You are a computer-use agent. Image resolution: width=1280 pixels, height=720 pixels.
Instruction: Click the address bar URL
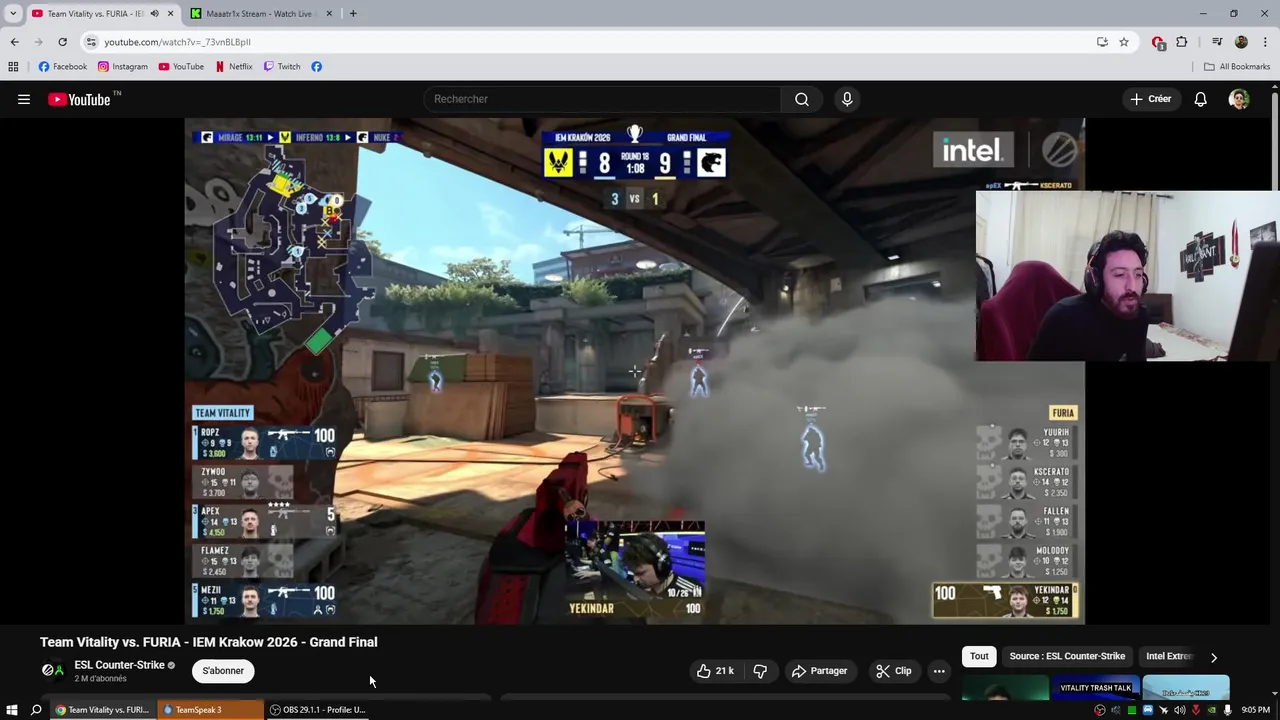click(177, 42)
